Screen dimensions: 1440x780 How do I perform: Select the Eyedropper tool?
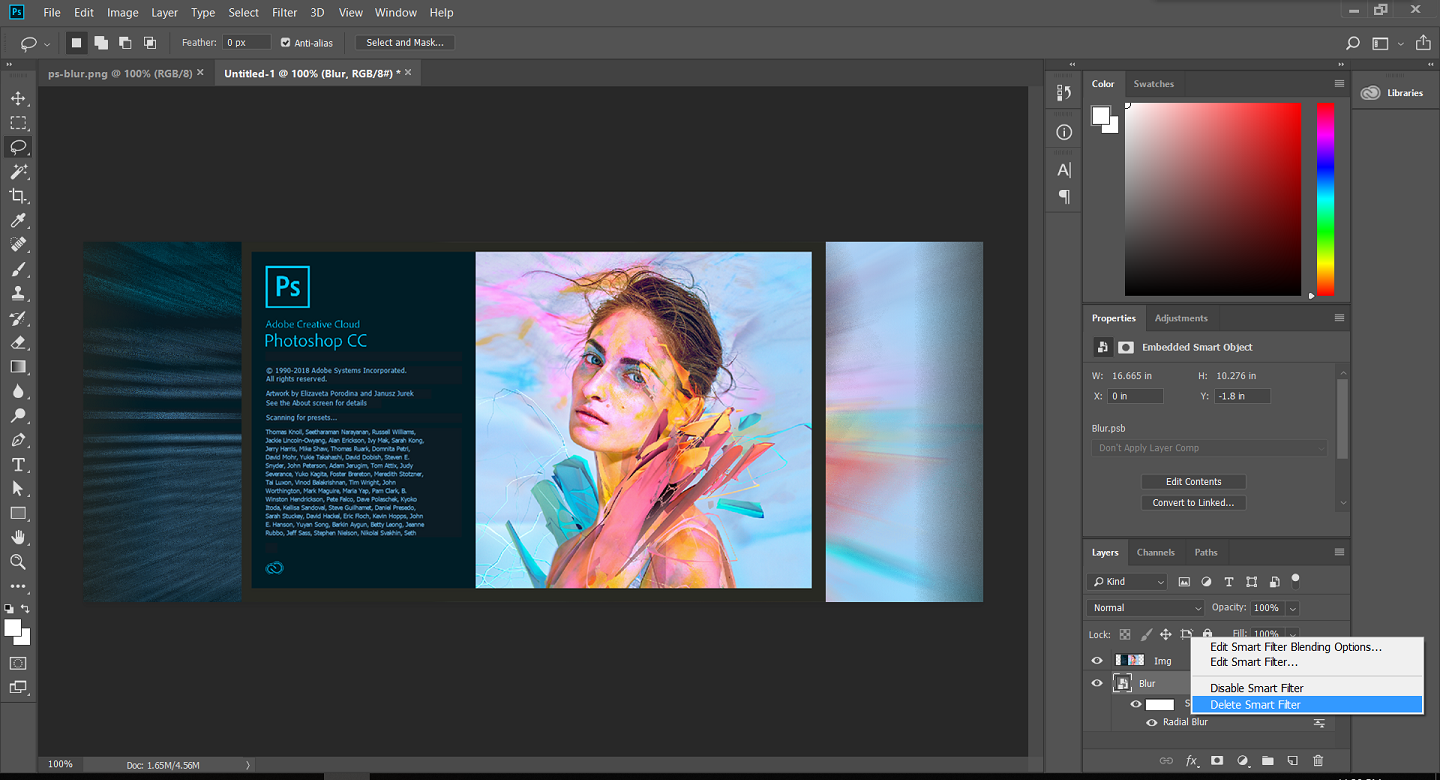[18, 221]
